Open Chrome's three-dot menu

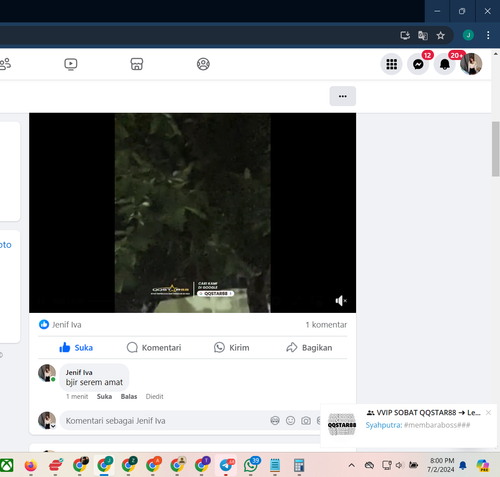click(488, 35)
